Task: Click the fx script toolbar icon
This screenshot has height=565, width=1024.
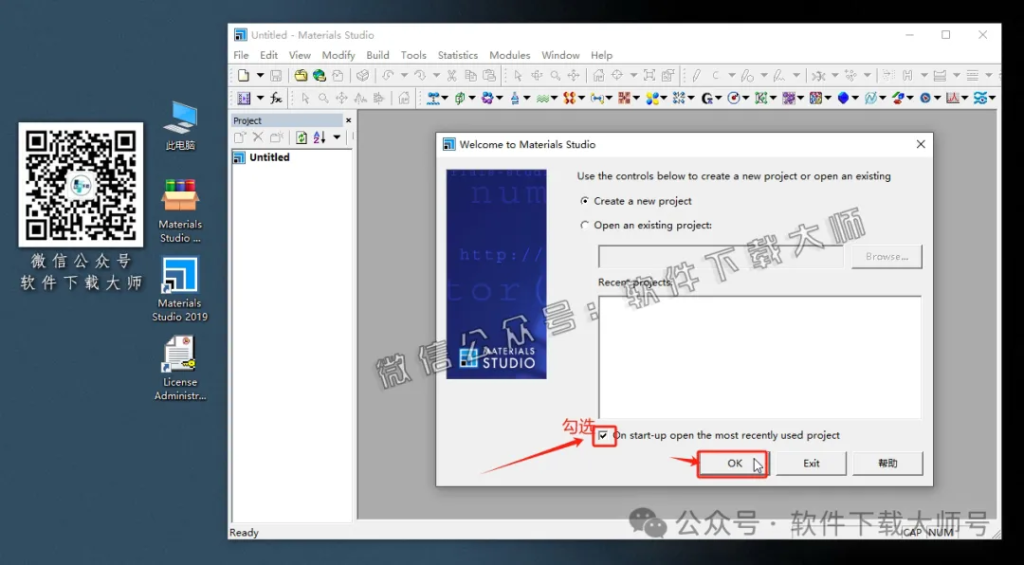Action: (x=276, y=98)
